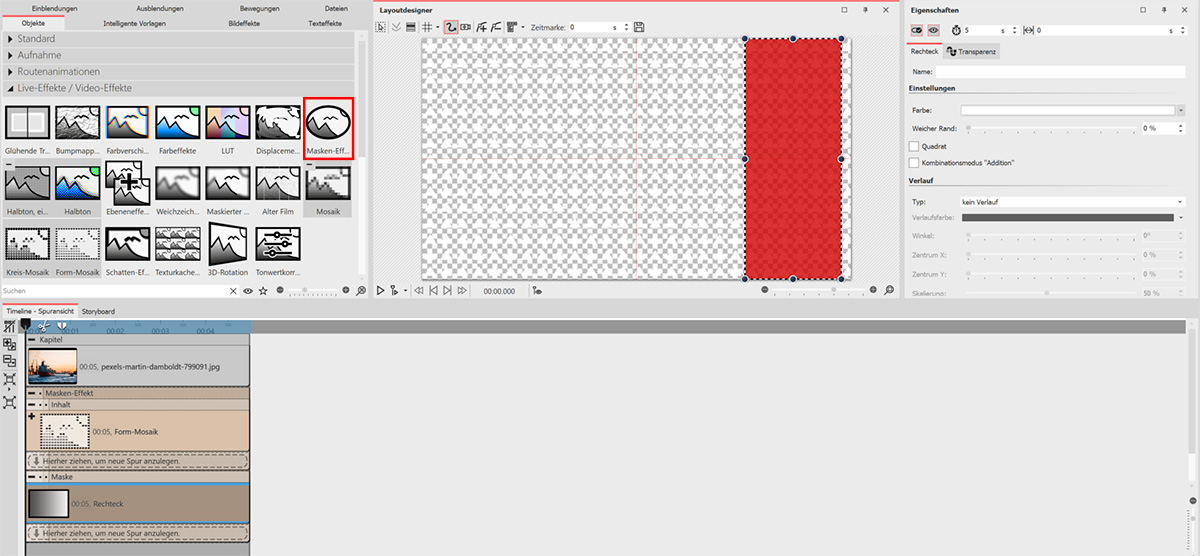The width and height of the screenshot is (1200, 556).
Task: Pick the Bumpmapping effect icon
Action: [78, 123]
